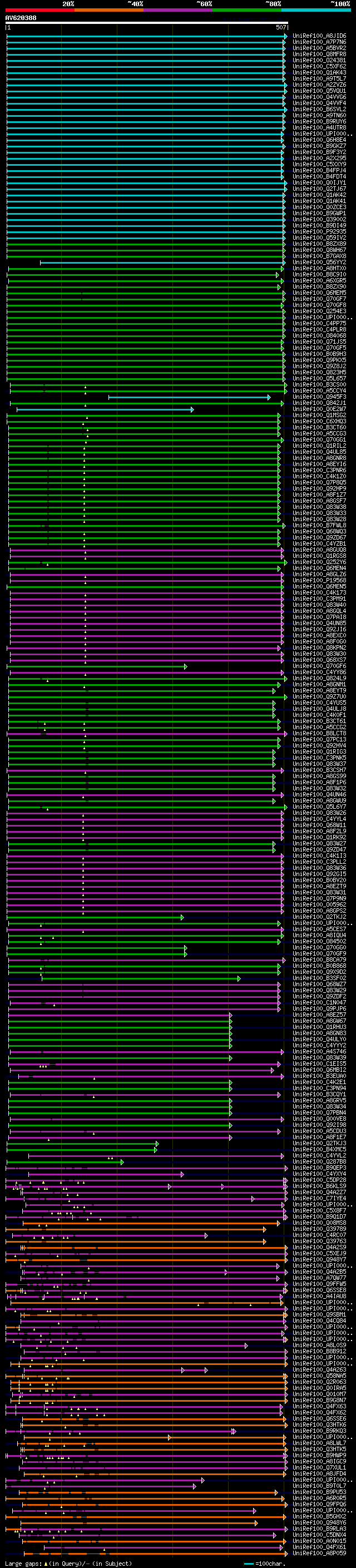Screen dimensions: 356x1568
Task: Open label UniRef100_B9RKQ3
Action: coord(319,1431)
